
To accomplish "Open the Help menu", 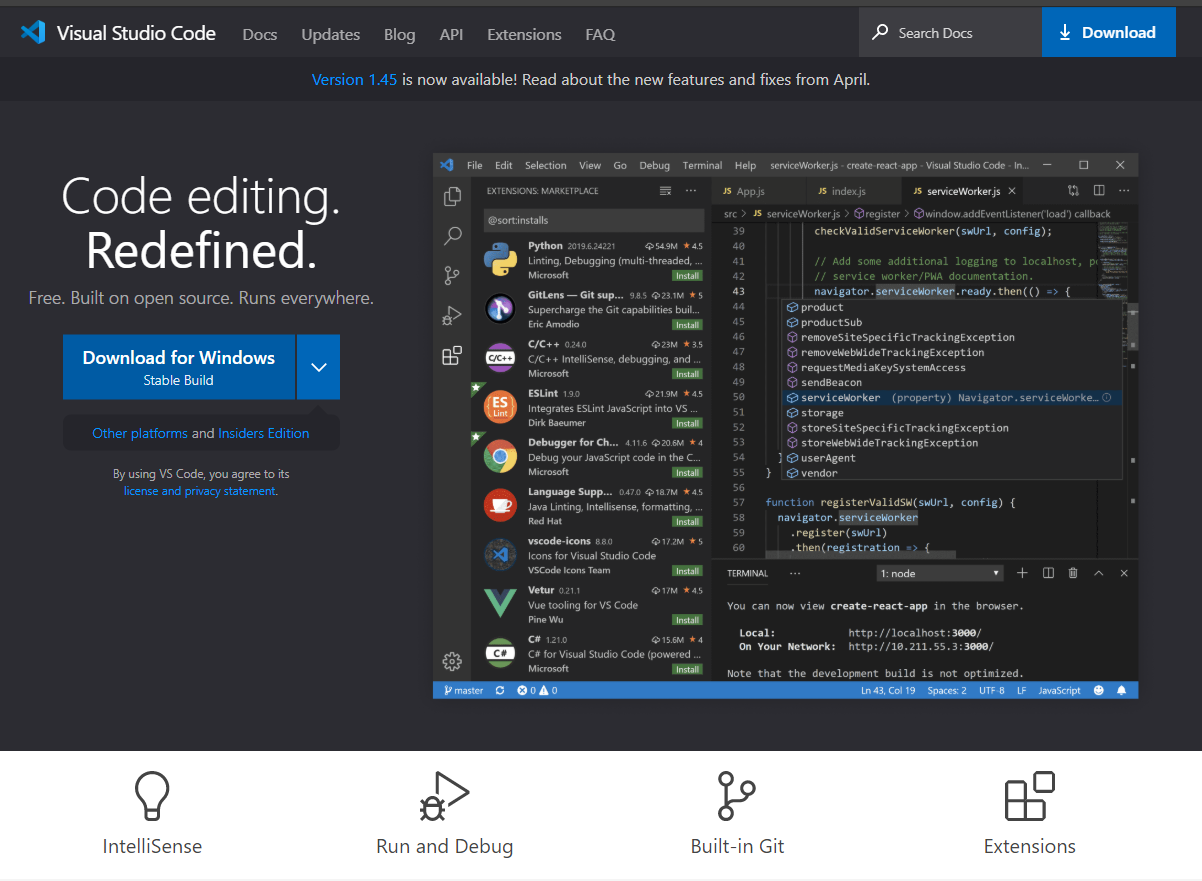I will point(745,165).
